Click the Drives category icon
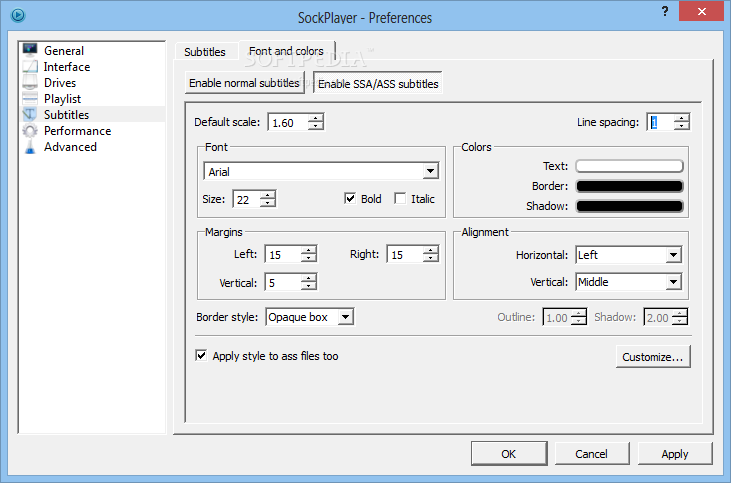Image resolution: width=731 pixels, height=483 pixels. pyautogui.click(x=30, y=82)
